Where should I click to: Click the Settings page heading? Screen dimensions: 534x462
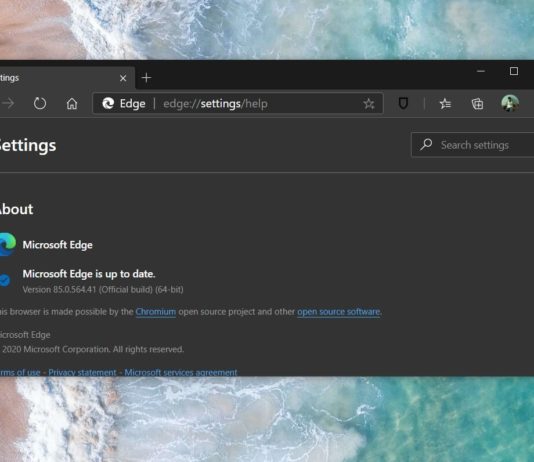[x=28, y=146]
